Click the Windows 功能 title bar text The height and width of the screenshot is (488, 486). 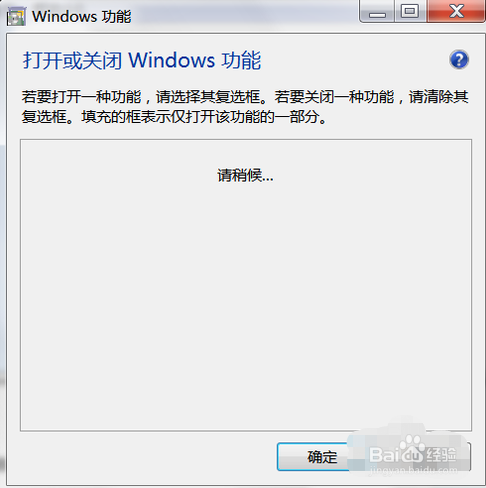[x=82, y=17]
